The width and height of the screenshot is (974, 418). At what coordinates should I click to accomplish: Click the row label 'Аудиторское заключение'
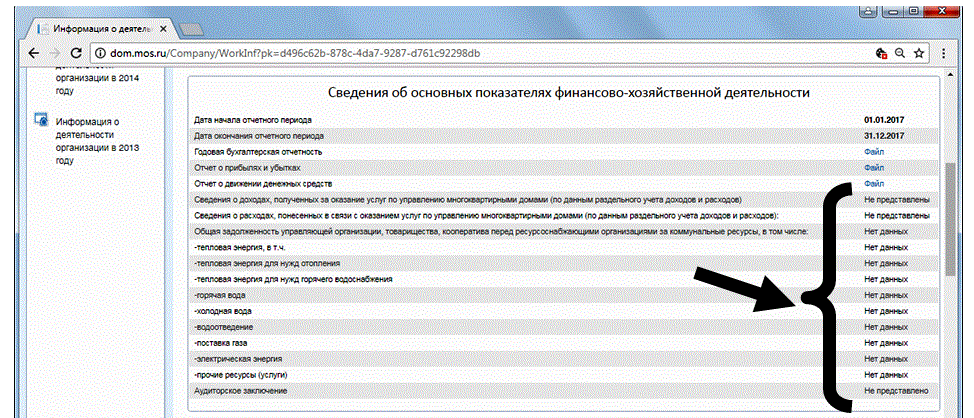pos(240,391)
